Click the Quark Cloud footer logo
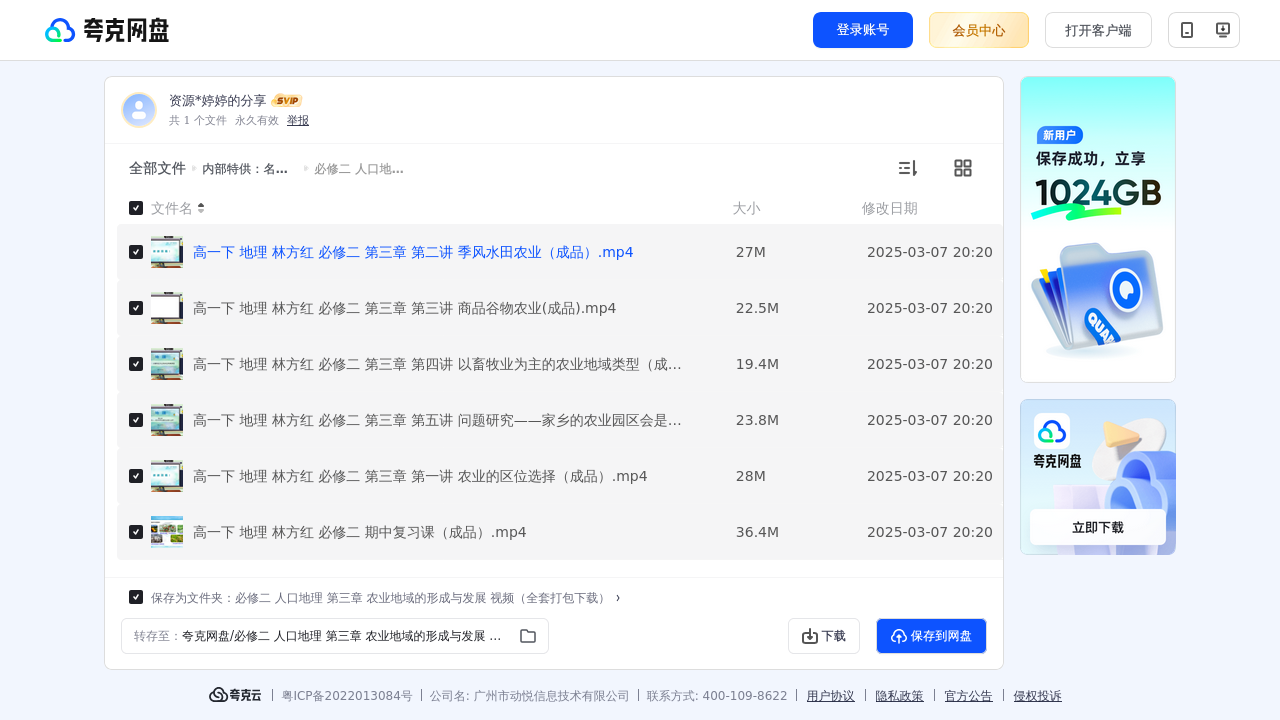1280x720 pixels. [235, 695]
